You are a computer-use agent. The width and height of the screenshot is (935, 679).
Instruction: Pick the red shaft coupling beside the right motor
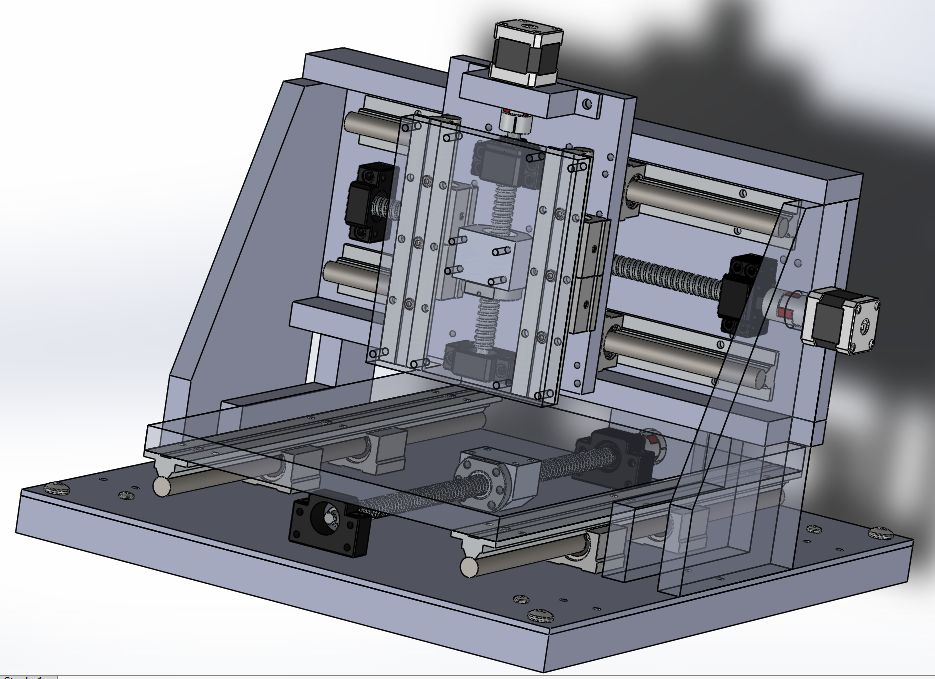pos(785,307)
